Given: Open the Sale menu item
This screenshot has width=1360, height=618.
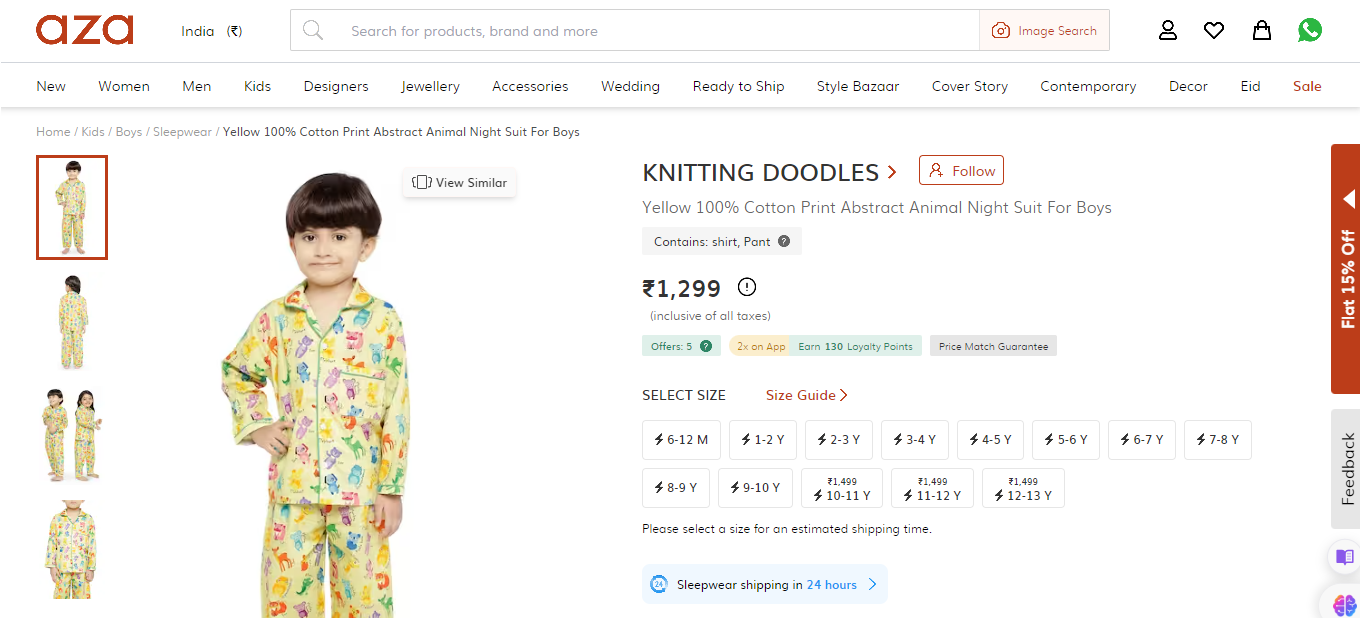Looking at the screenshot, I should pyautogui.click(x=1306, y=86).
